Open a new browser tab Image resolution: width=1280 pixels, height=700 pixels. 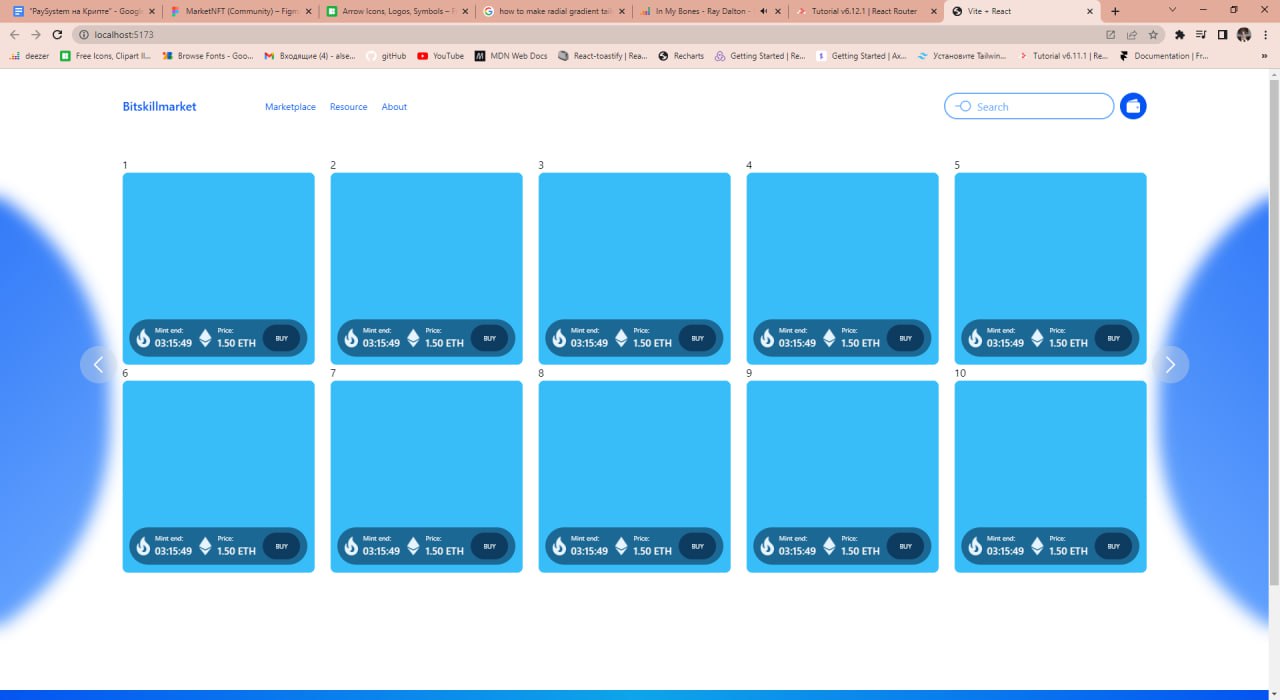pos(1116,11)
